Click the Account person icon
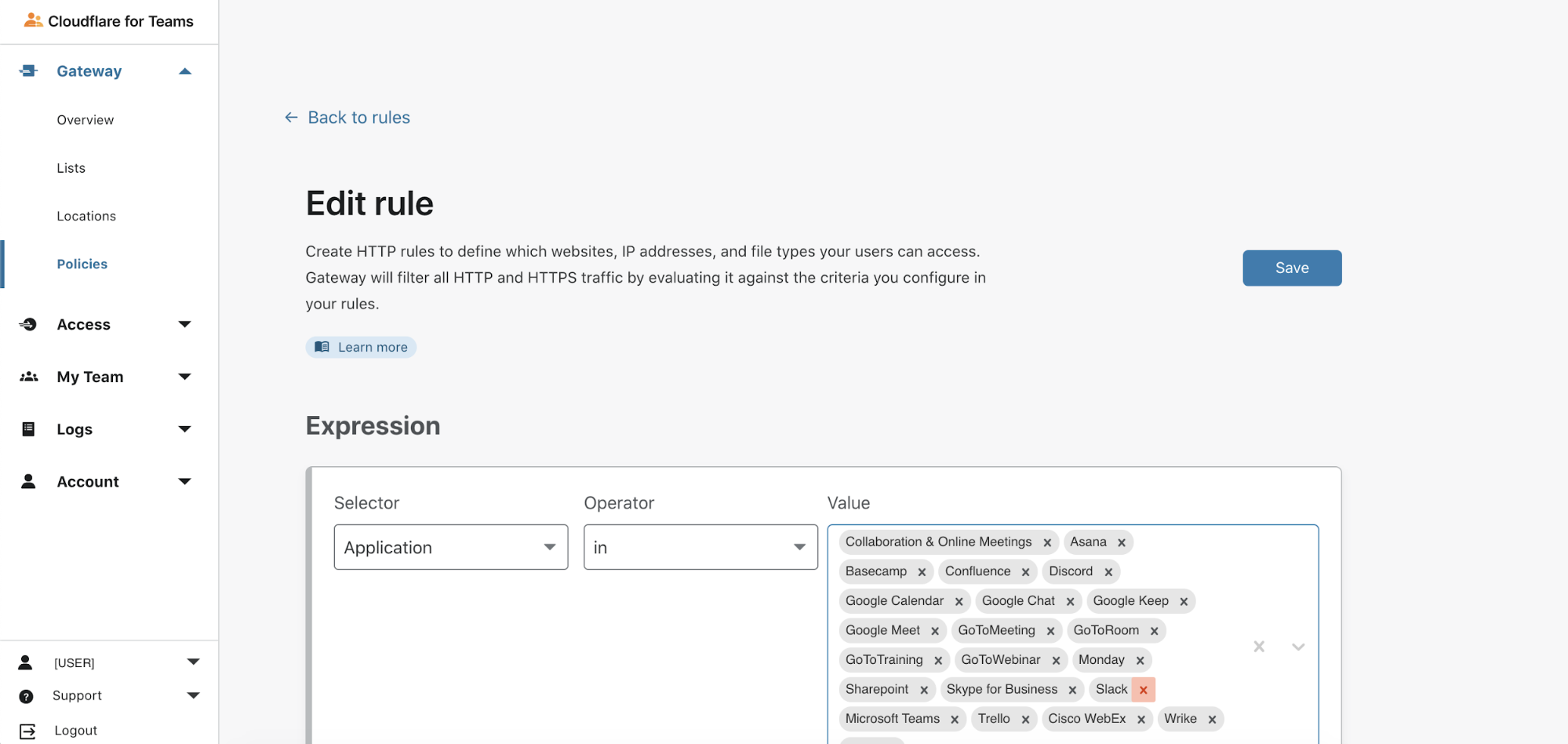 coord(28,481)
